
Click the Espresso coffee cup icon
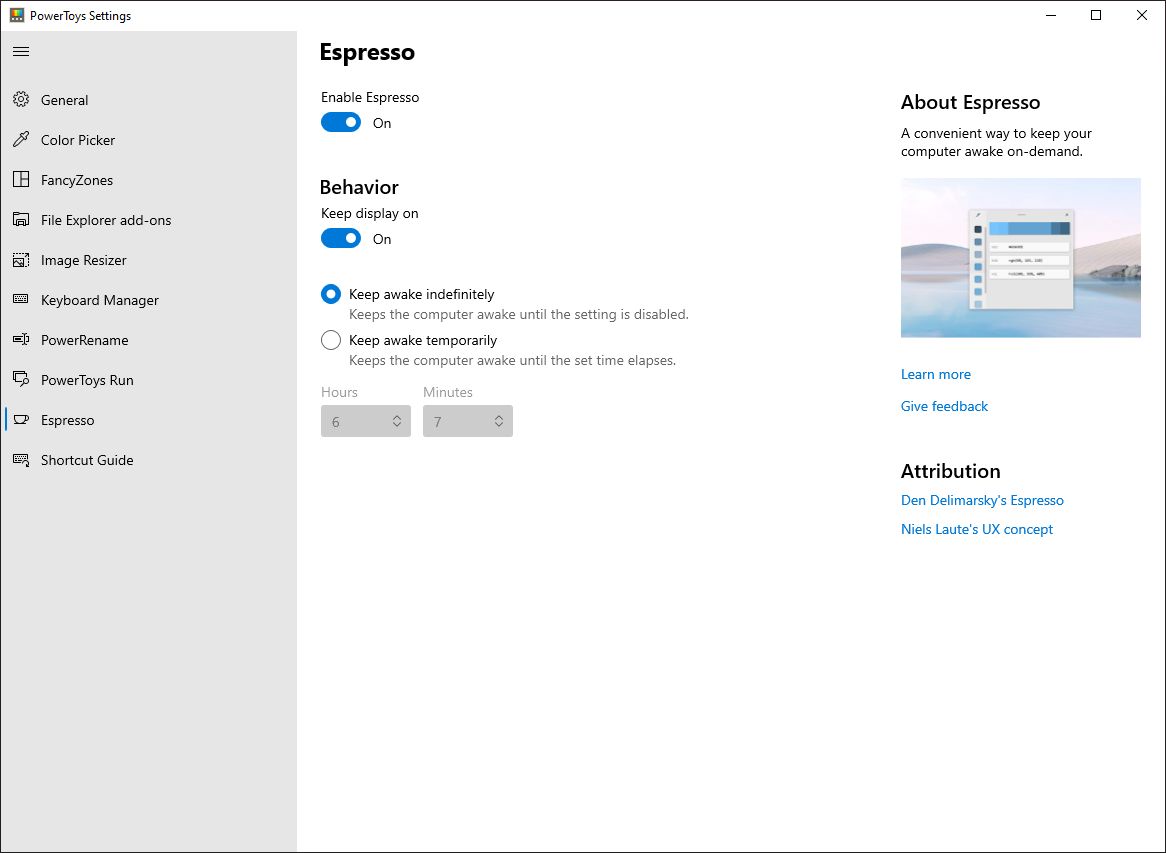coord(21,420)
